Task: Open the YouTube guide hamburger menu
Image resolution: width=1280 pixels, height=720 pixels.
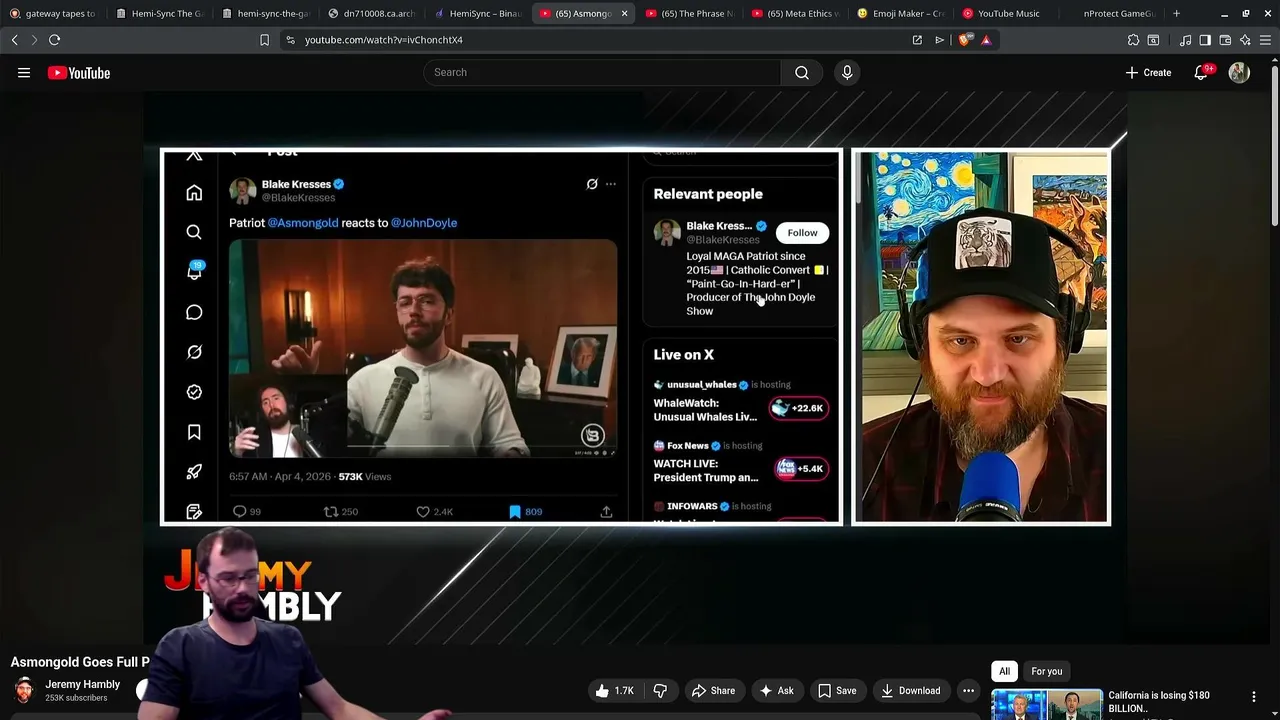Action: tap(24, 73)
